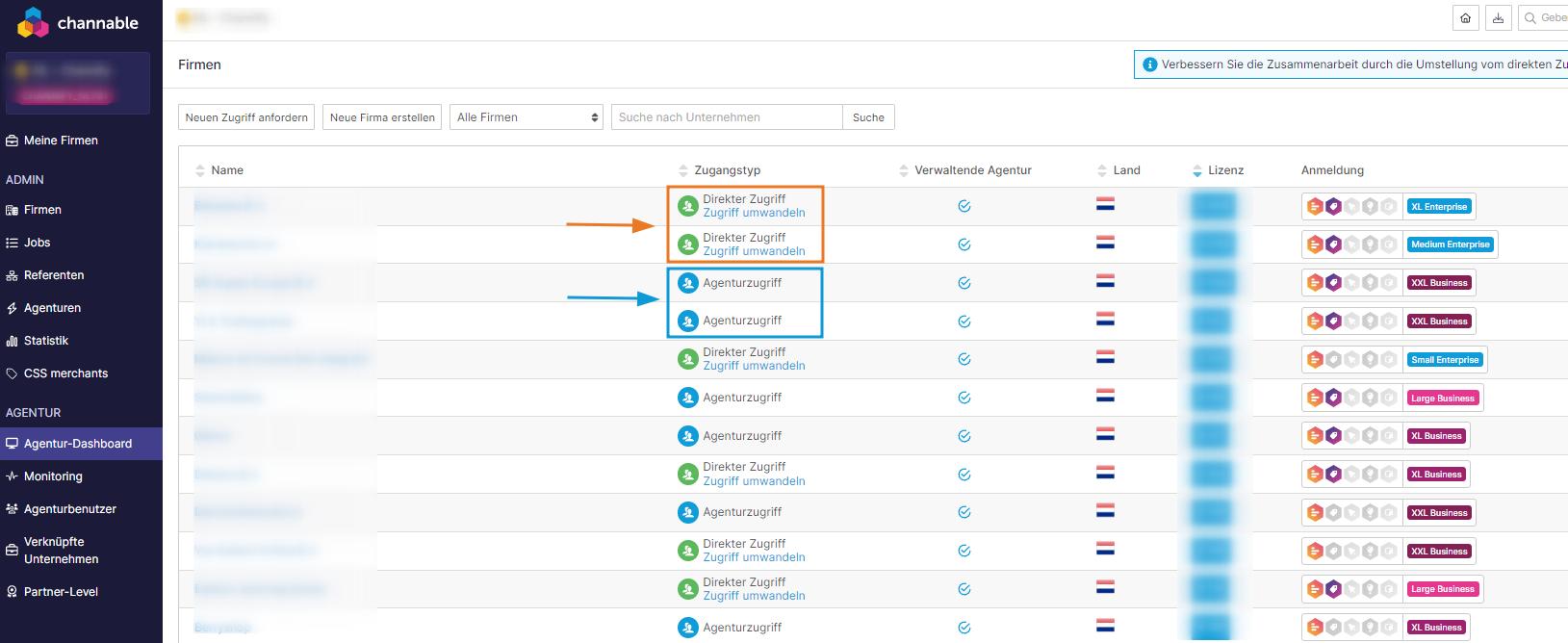Click the Medium Enterprise license badge
This screenshot has width=1568, height=643.
(1451, 244)
